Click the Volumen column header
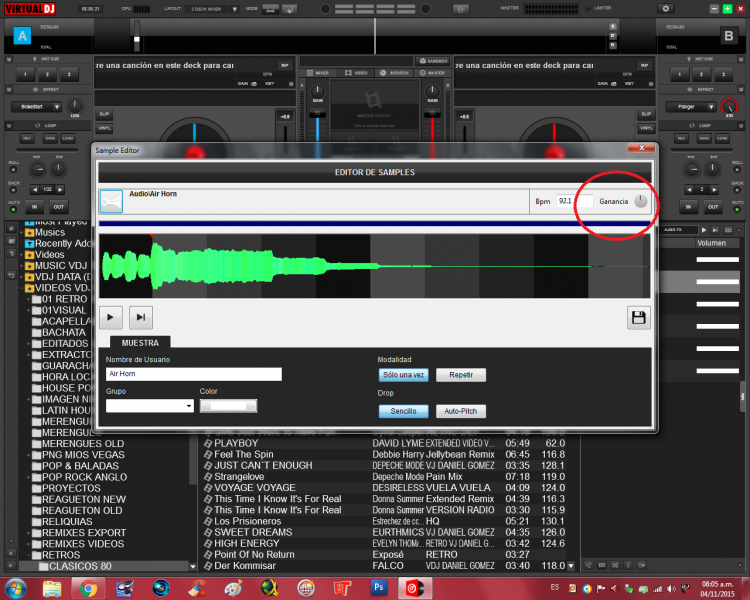 pos(712,243)
